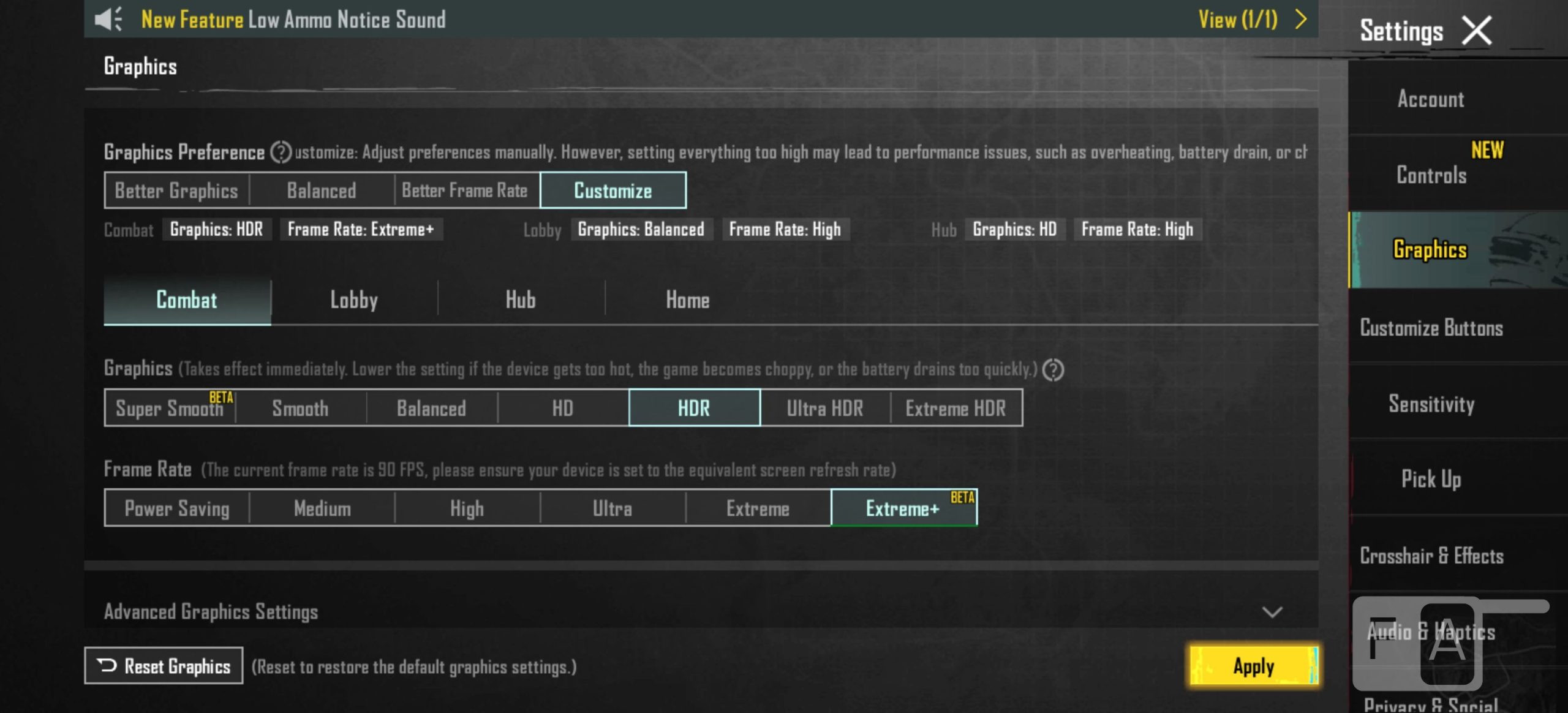
Task: Click Graphics Preference help question icon
Action: (x=281, y=152)
